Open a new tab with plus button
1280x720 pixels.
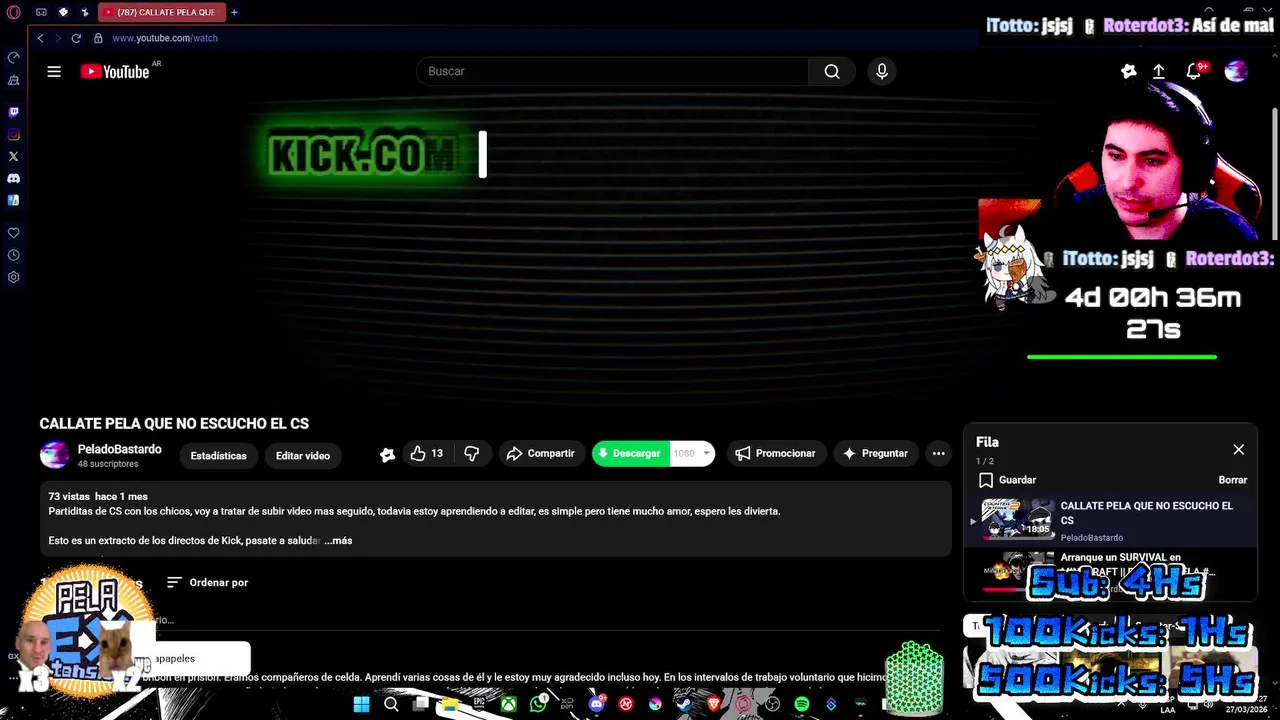234,12
